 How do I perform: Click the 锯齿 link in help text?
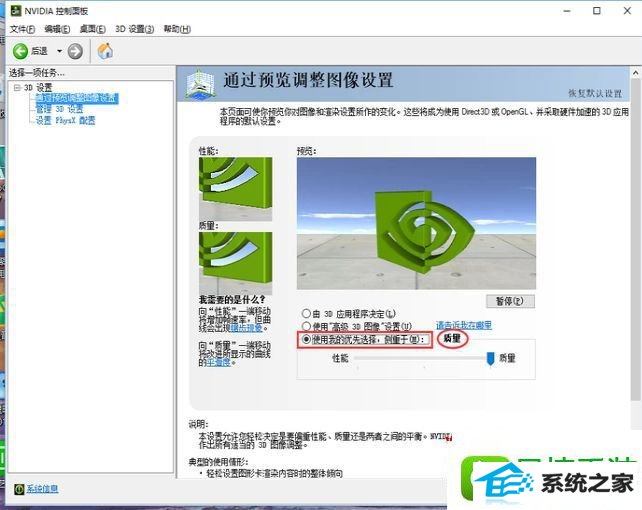(x=246, y=328)
